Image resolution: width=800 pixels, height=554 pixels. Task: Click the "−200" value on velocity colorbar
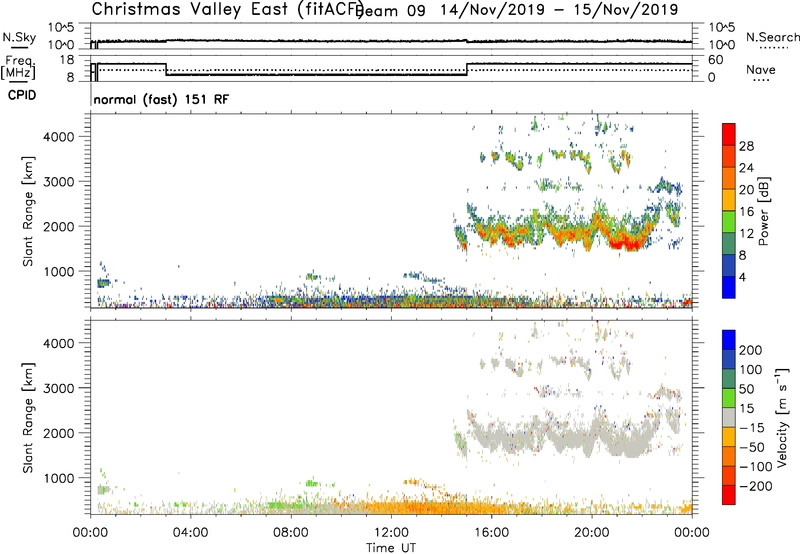(755, 486)
